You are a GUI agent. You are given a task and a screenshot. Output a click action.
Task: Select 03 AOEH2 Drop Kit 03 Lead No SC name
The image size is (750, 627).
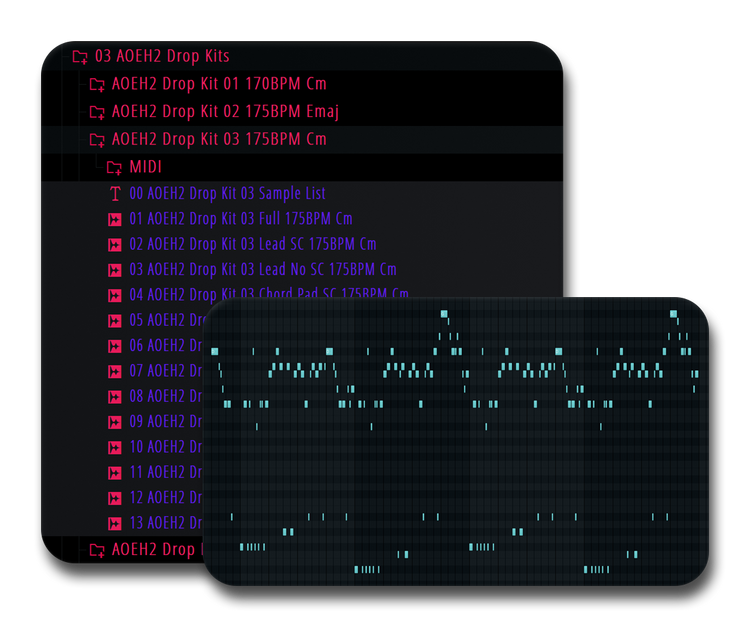[262, 269]
